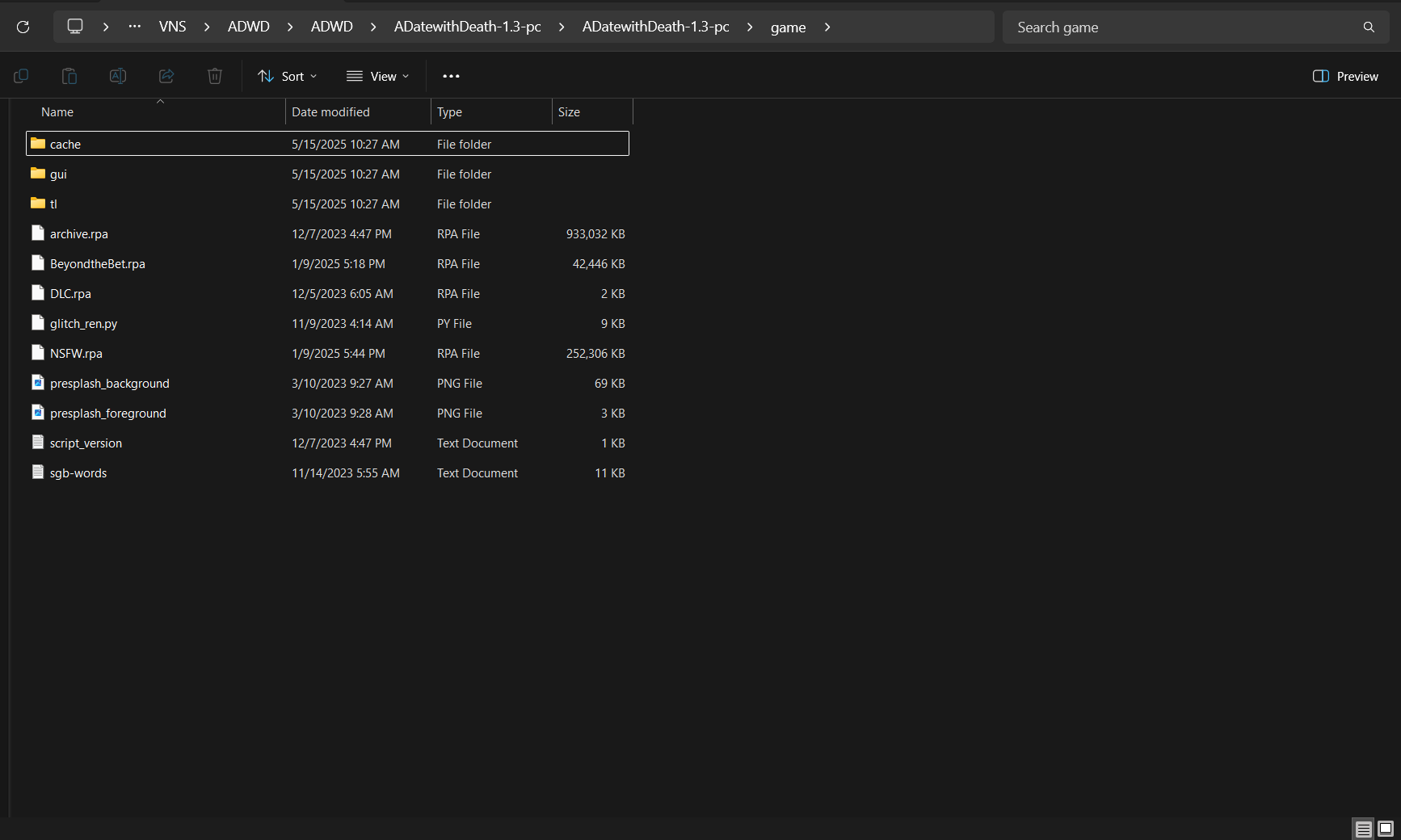This screenshot has height=840, width=1401.
Task: Navigate to VNS in breadcrumb path
Action: click(172, 27)
